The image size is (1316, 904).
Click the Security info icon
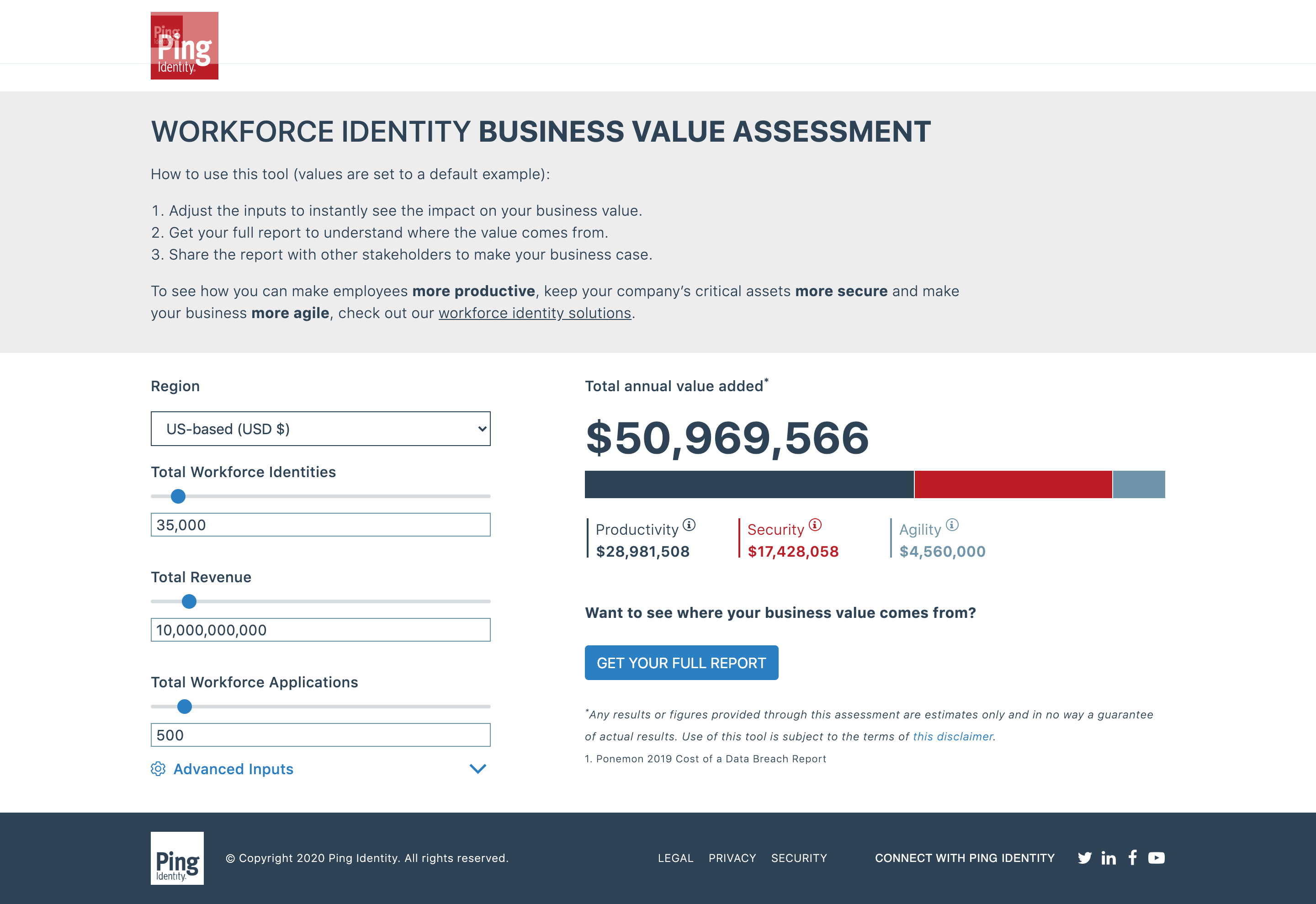coord(814,525)
